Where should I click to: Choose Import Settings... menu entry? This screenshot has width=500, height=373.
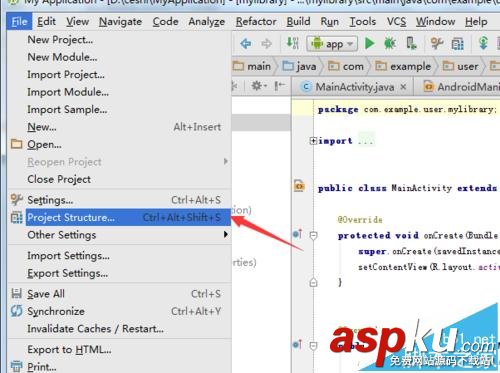[120, 256]
